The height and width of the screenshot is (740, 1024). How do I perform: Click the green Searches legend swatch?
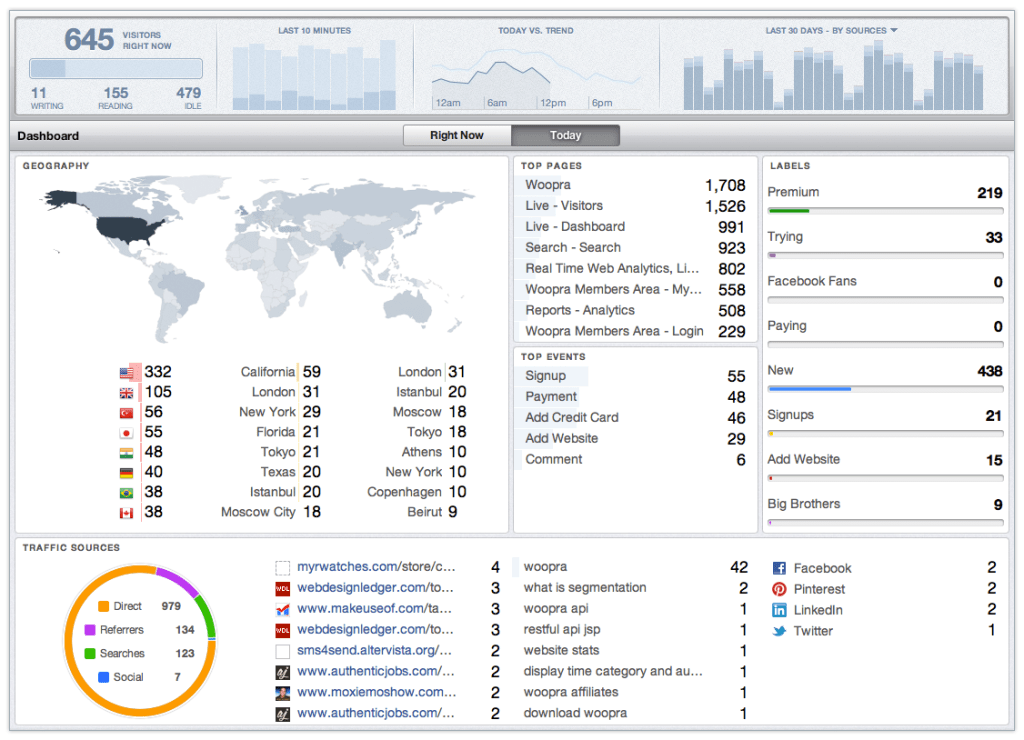pyautogui.click(x=89, y=654)
